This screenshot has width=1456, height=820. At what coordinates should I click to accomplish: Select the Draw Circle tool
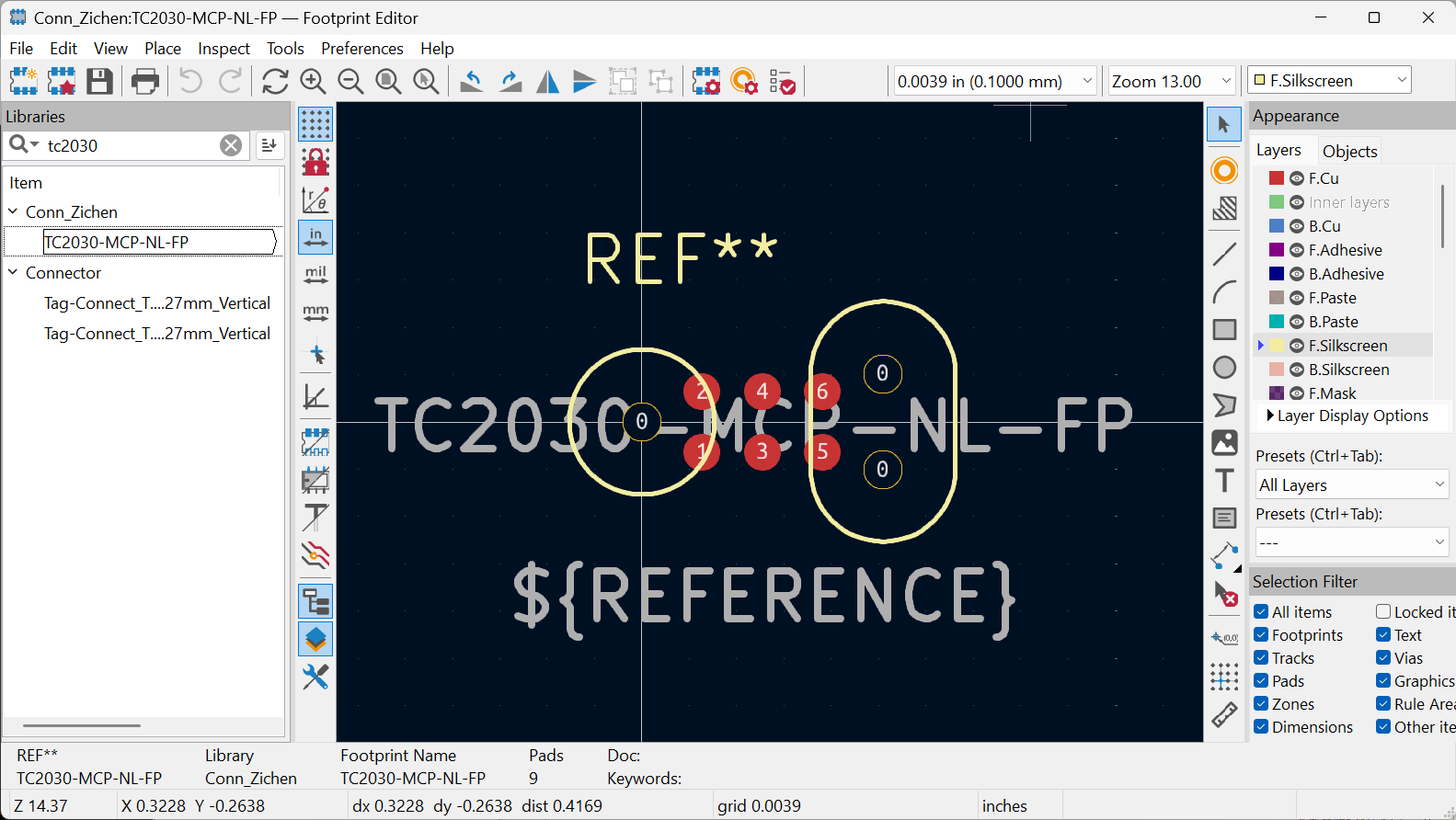1224,368
